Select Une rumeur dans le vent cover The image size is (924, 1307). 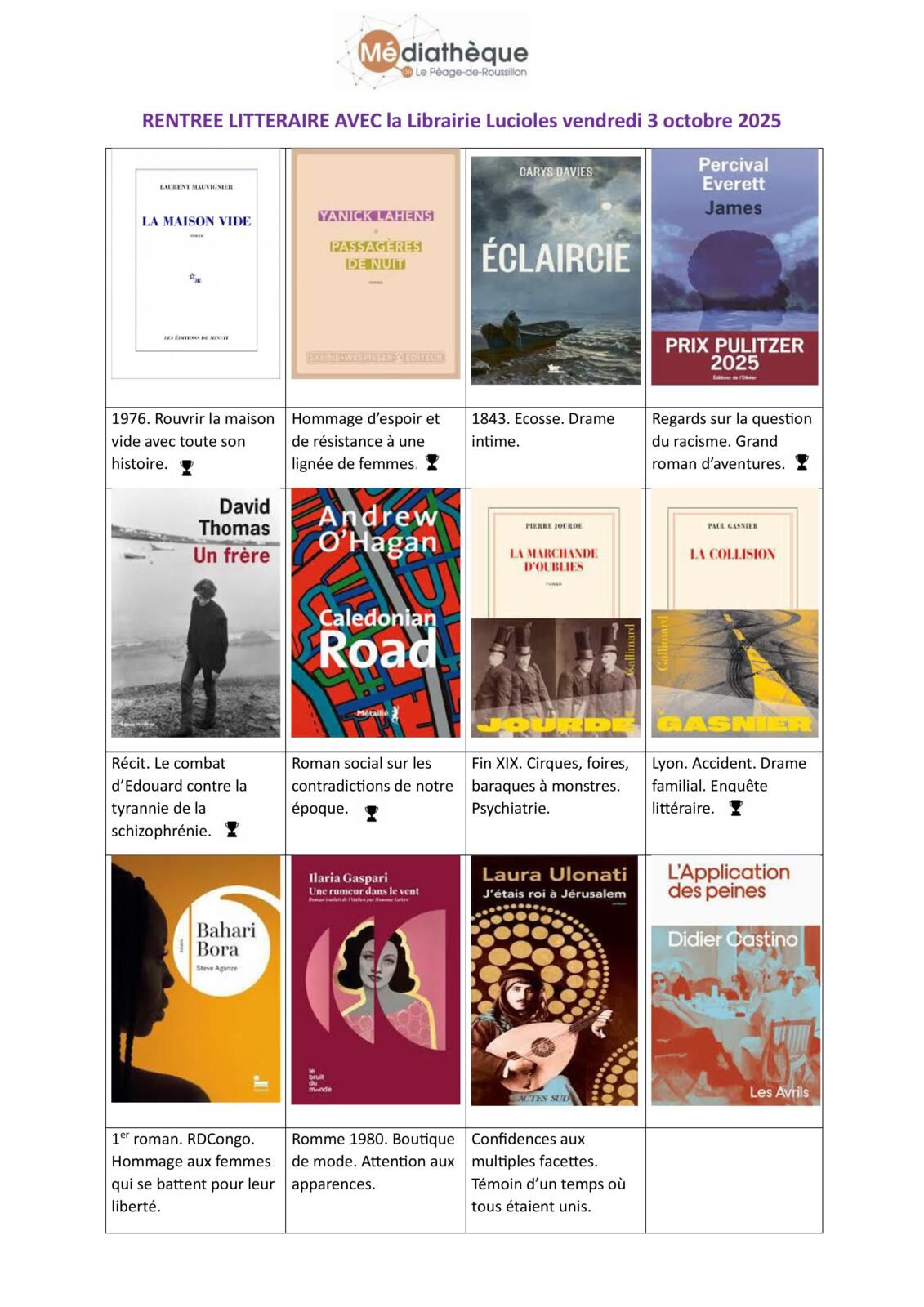376,979
